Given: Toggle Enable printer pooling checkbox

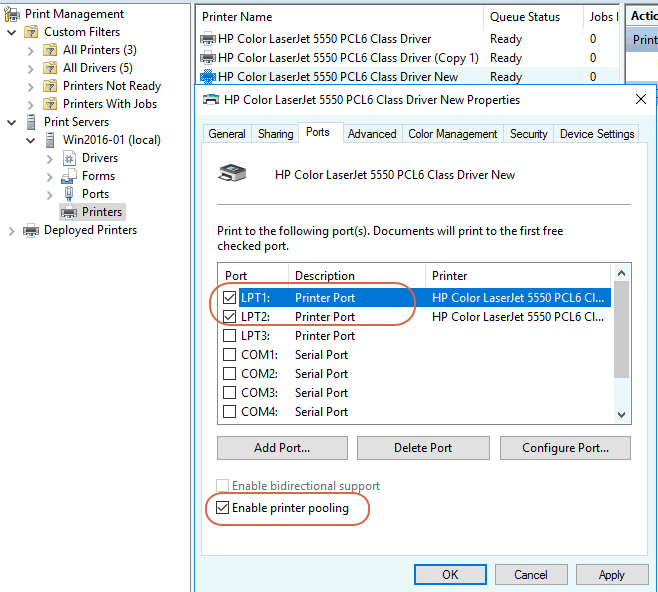Looking at the screenshot, I should [x=222, y=508].
